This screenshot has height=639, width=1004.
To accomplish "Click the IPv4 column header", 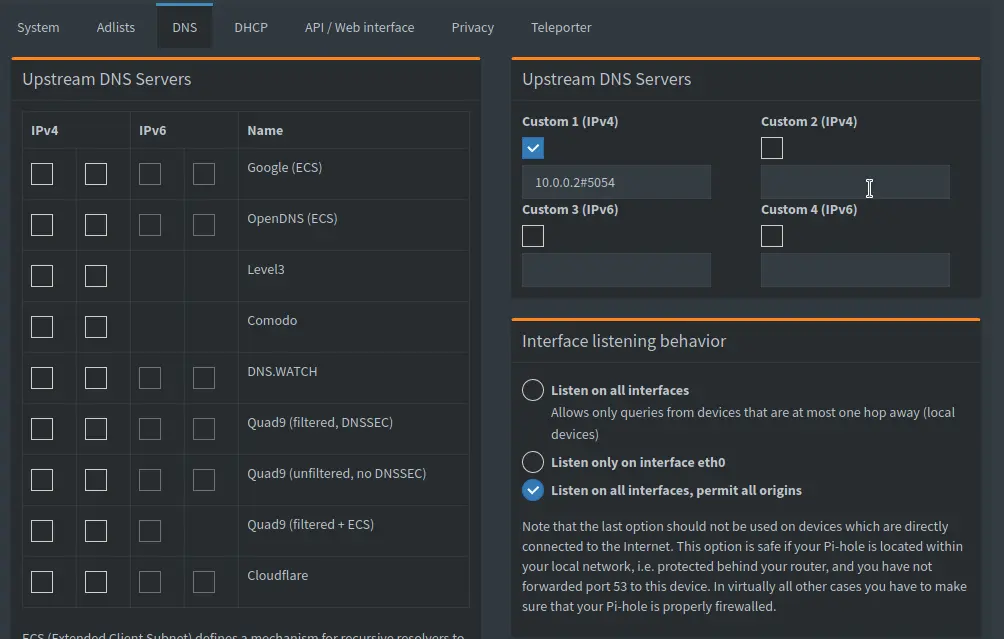I will pos(45,131).
